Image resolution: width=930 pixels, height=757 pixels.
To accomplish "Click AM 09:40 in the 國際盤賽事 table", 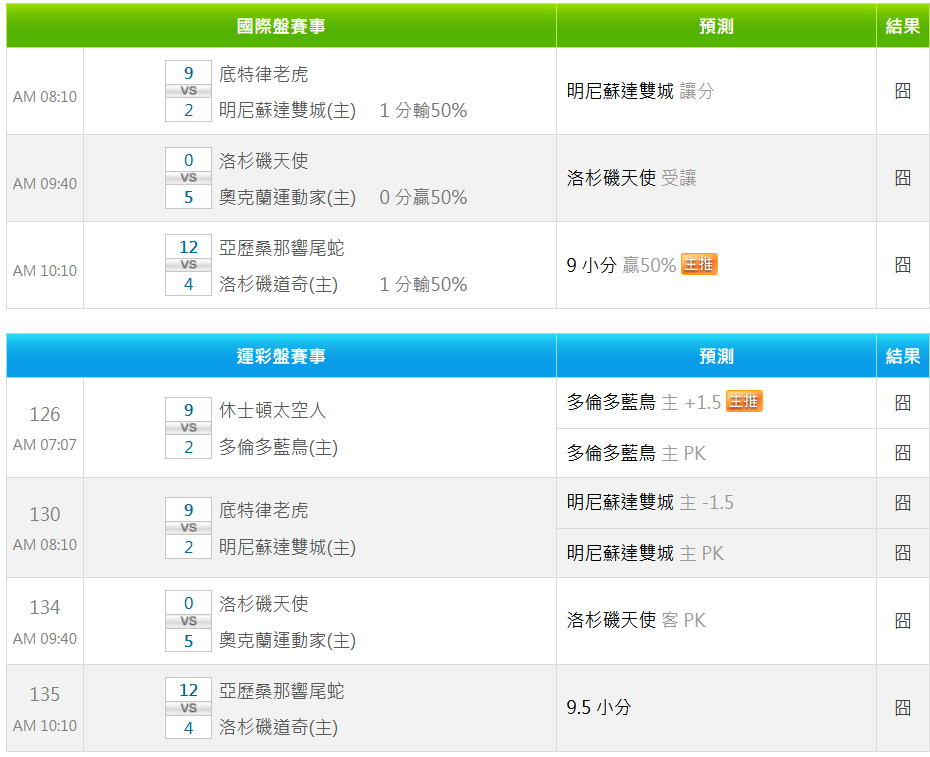I will click(x=45, y=184).
